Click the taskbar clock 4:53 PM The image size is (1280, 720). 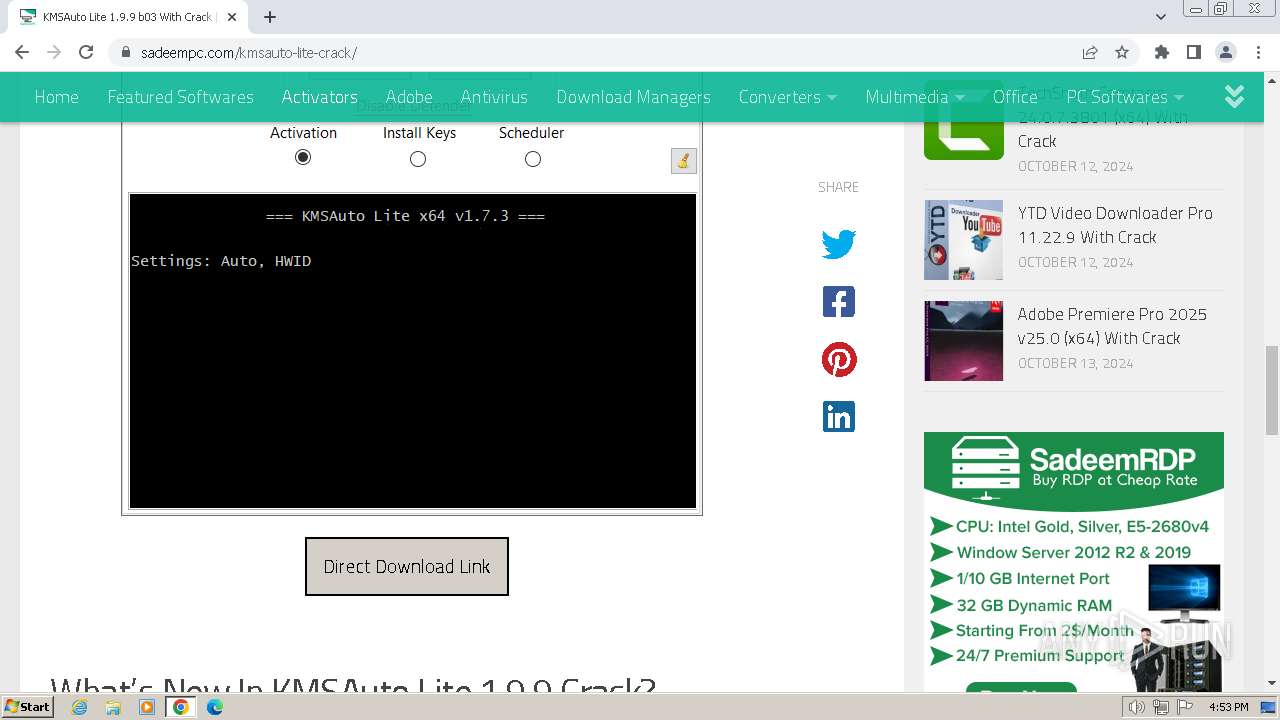[1229, 707]
